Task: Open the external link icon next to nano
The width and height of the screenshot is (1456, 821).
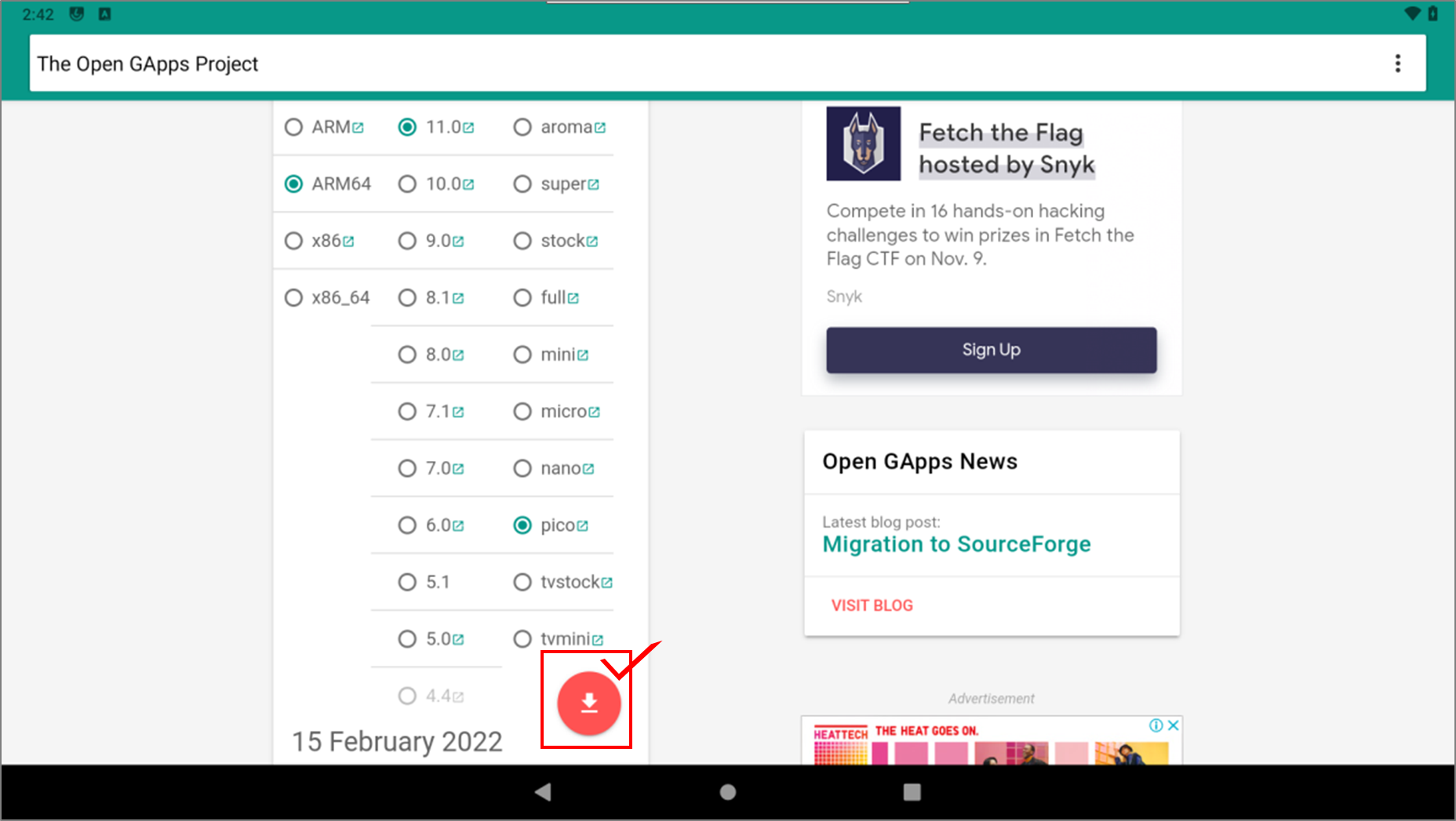Action: 588,469
